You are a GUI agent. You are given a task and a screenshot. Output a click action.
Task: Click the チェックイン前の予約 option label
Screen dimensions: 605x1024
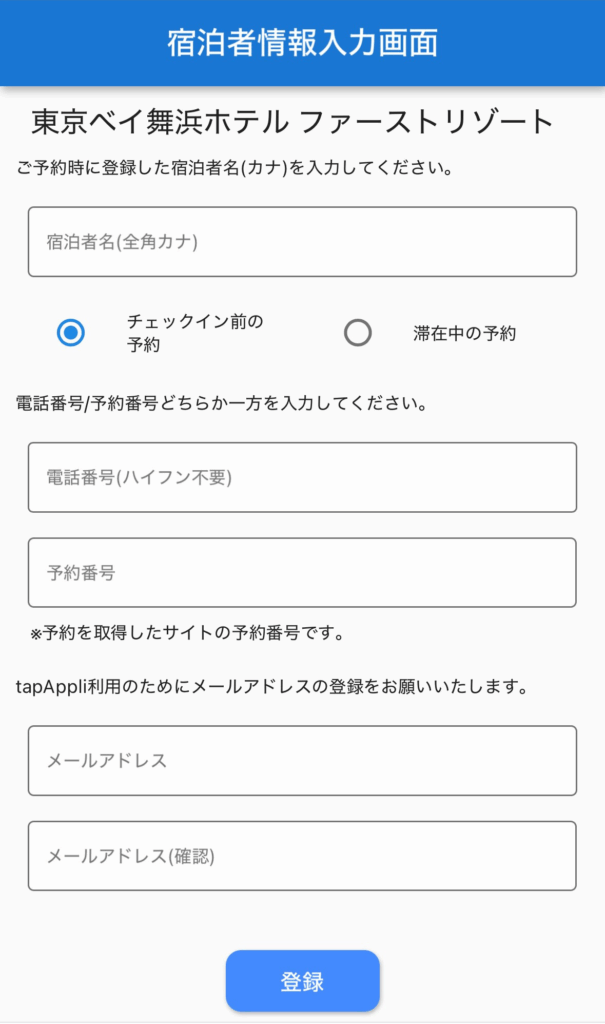(194, 333)
